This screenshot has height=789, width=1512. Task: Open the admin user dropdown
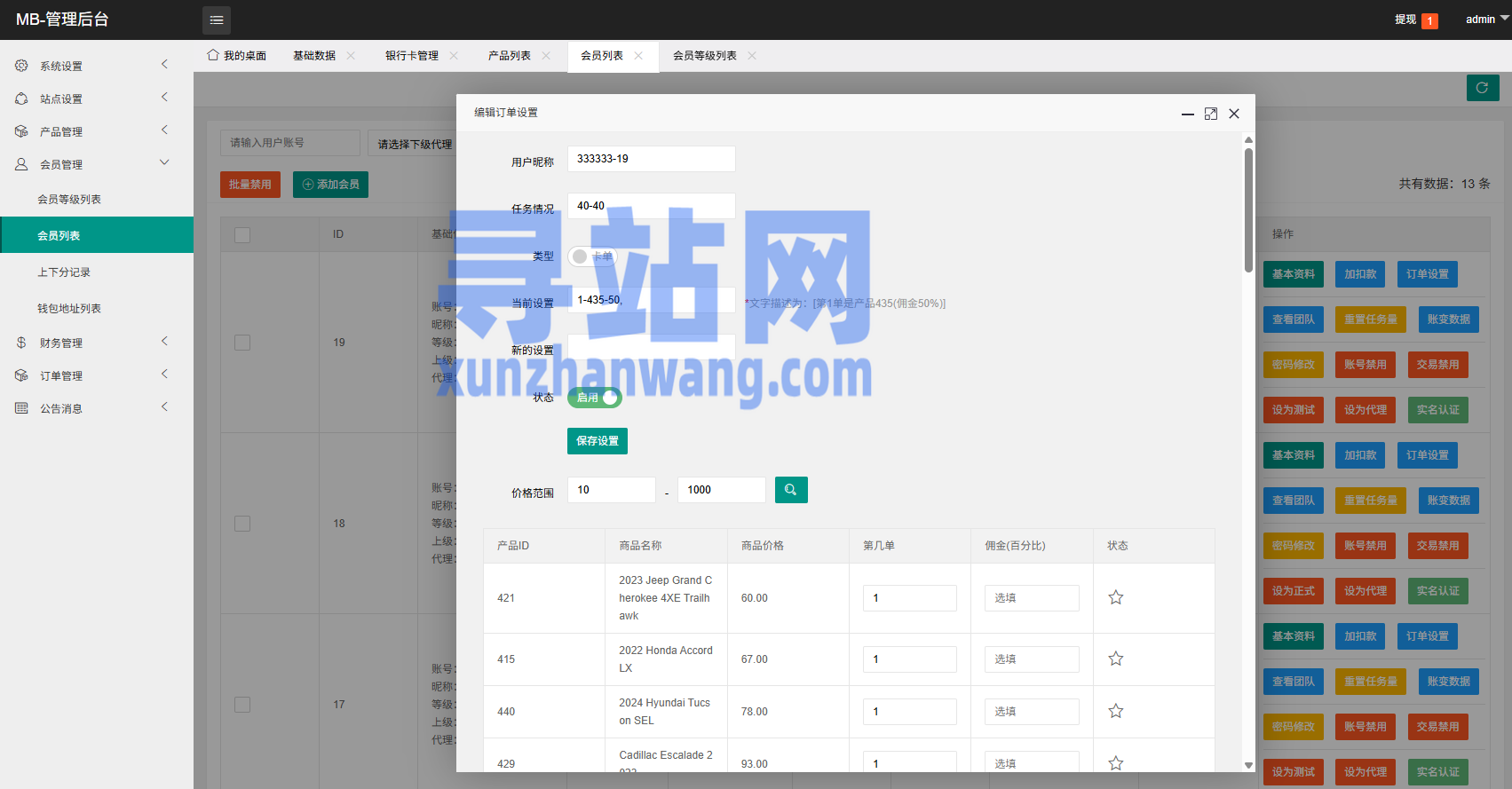click(x=1487, y=20)
